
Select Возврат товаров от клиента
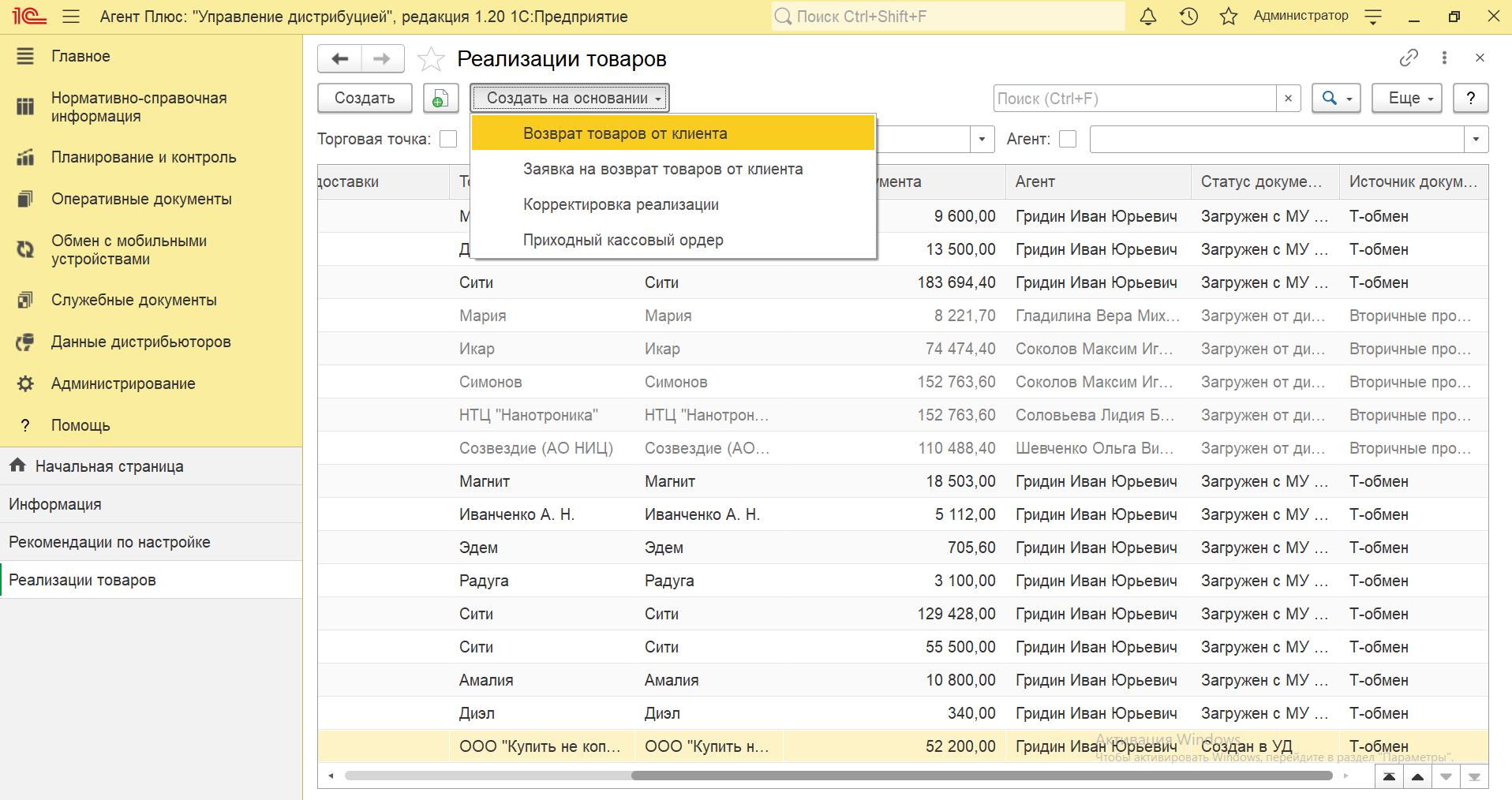[x=625, y=133]
